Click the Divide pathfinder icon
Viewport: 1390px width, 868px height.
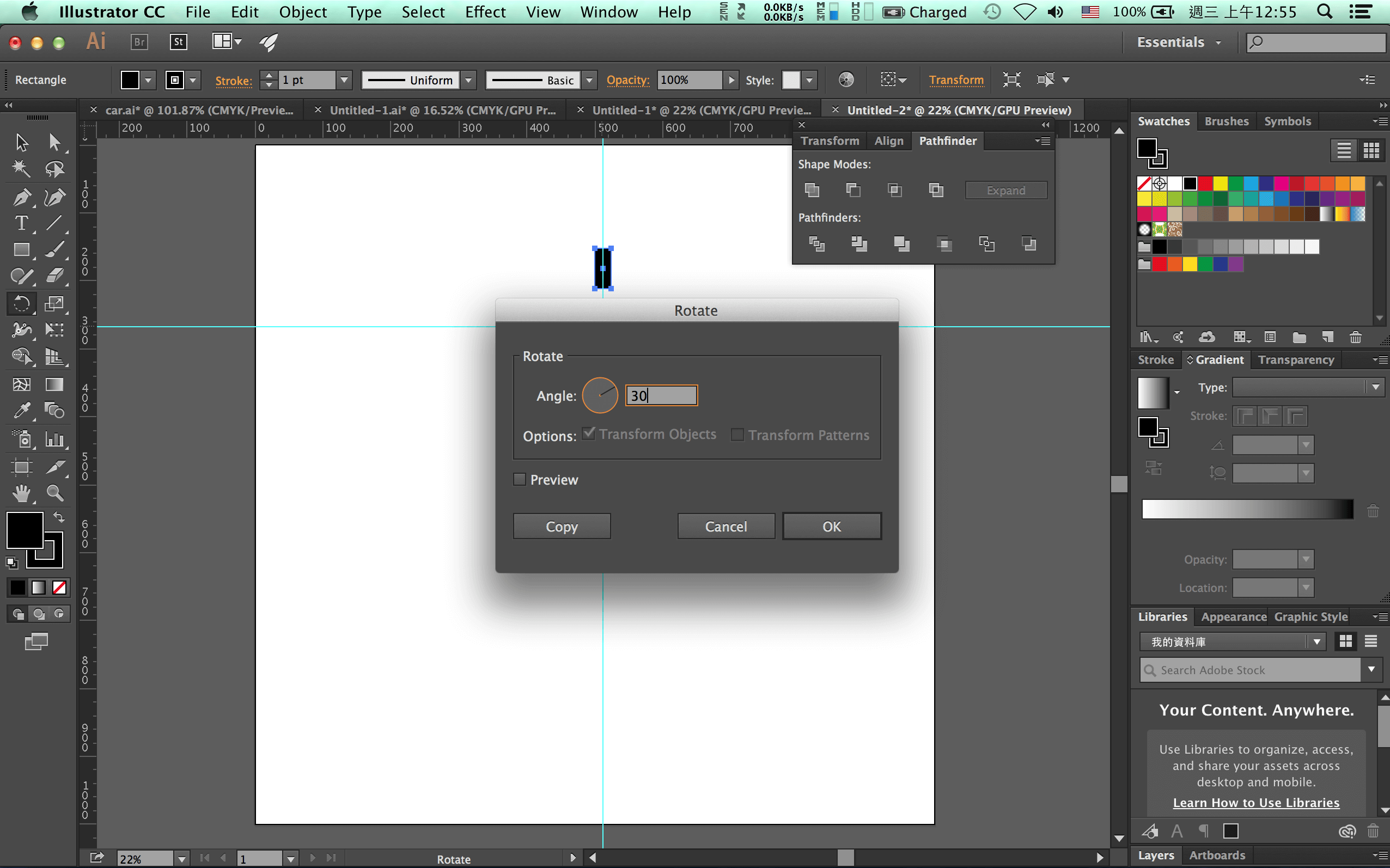pos(816,244)
